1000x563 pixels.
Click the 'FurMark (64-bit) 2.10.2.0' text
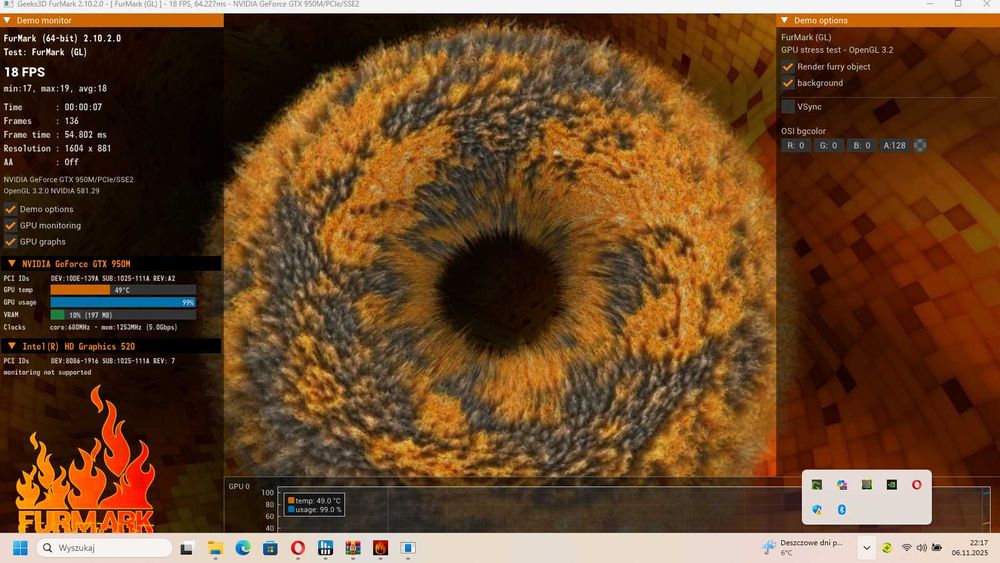coord(62,38)
